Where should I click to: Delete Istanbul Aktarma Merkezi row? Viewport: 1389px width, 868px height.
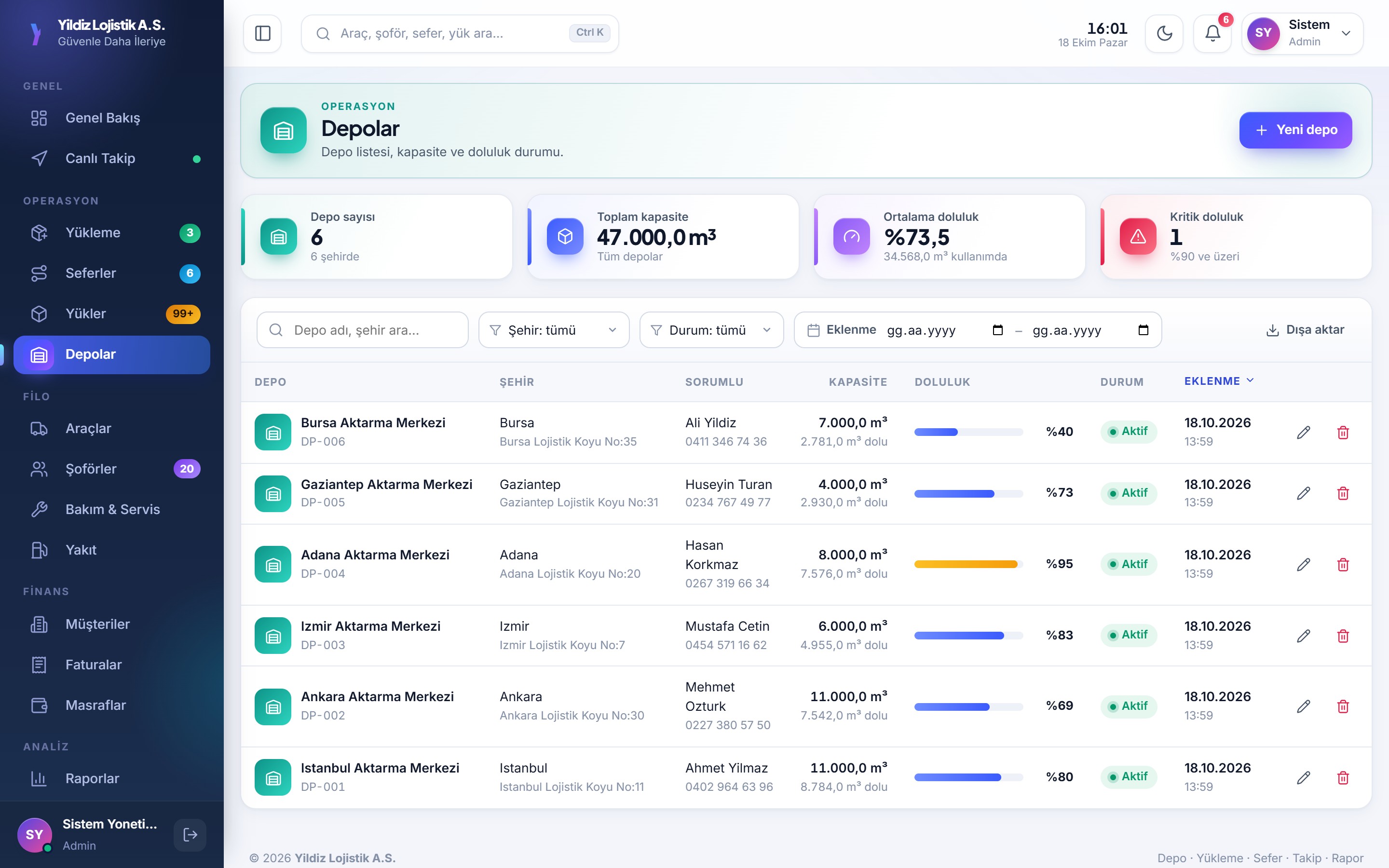pyautogui.click(x=1343, y=777)
